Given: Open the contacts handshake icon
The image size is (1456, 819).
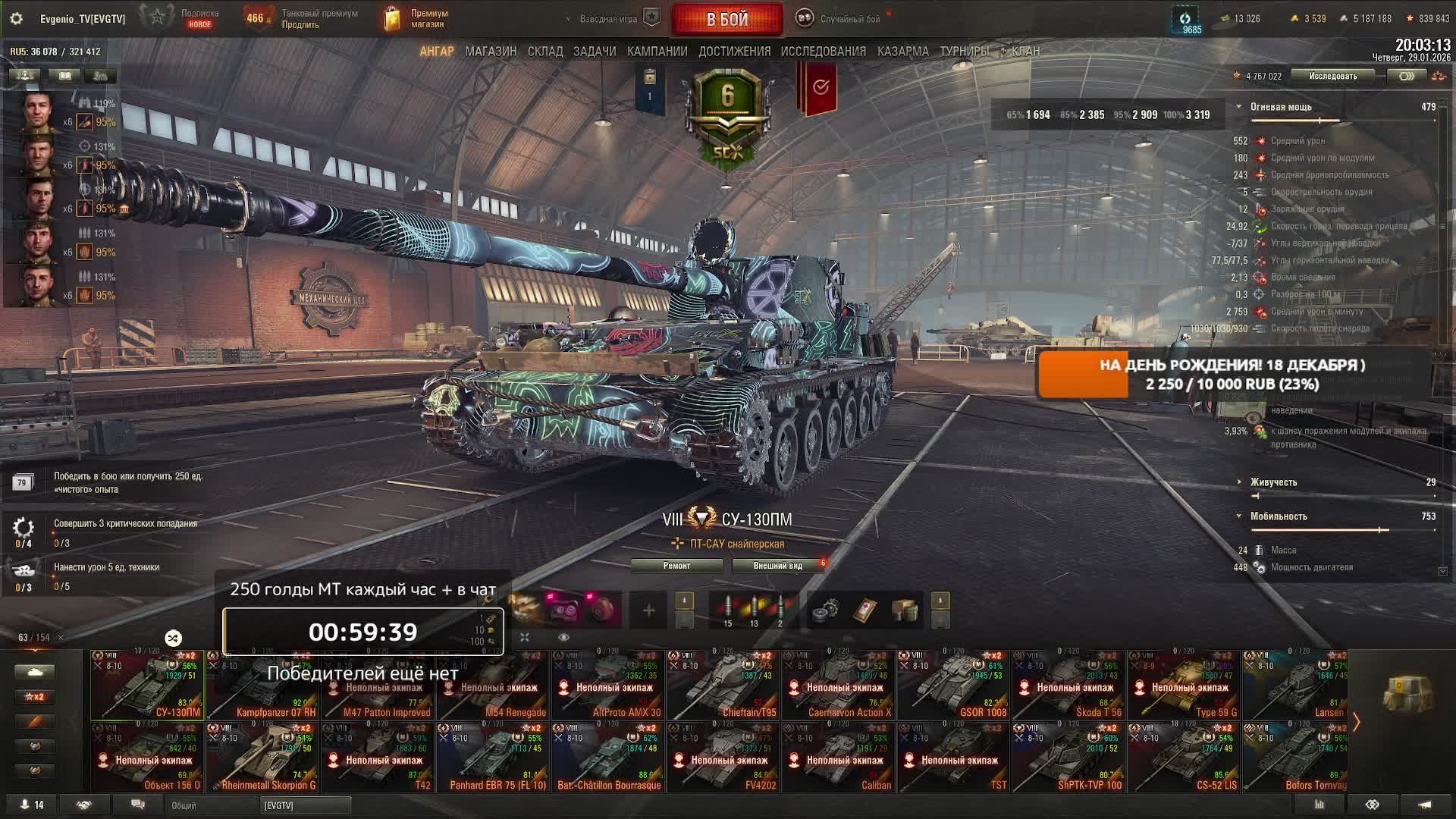Looking at the screenshot, I should pyautogui.click(x=83, y=805).
